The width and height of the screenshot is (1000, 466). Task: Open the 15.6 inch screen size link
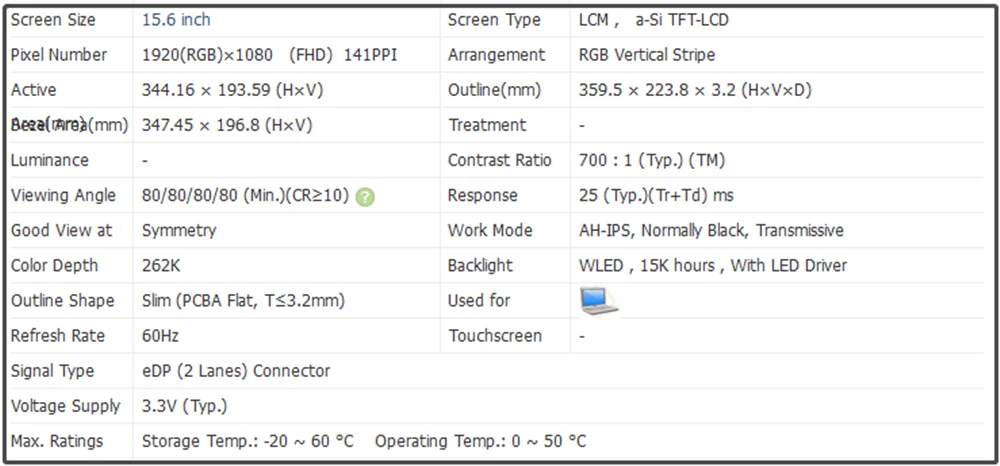[176, 20]
